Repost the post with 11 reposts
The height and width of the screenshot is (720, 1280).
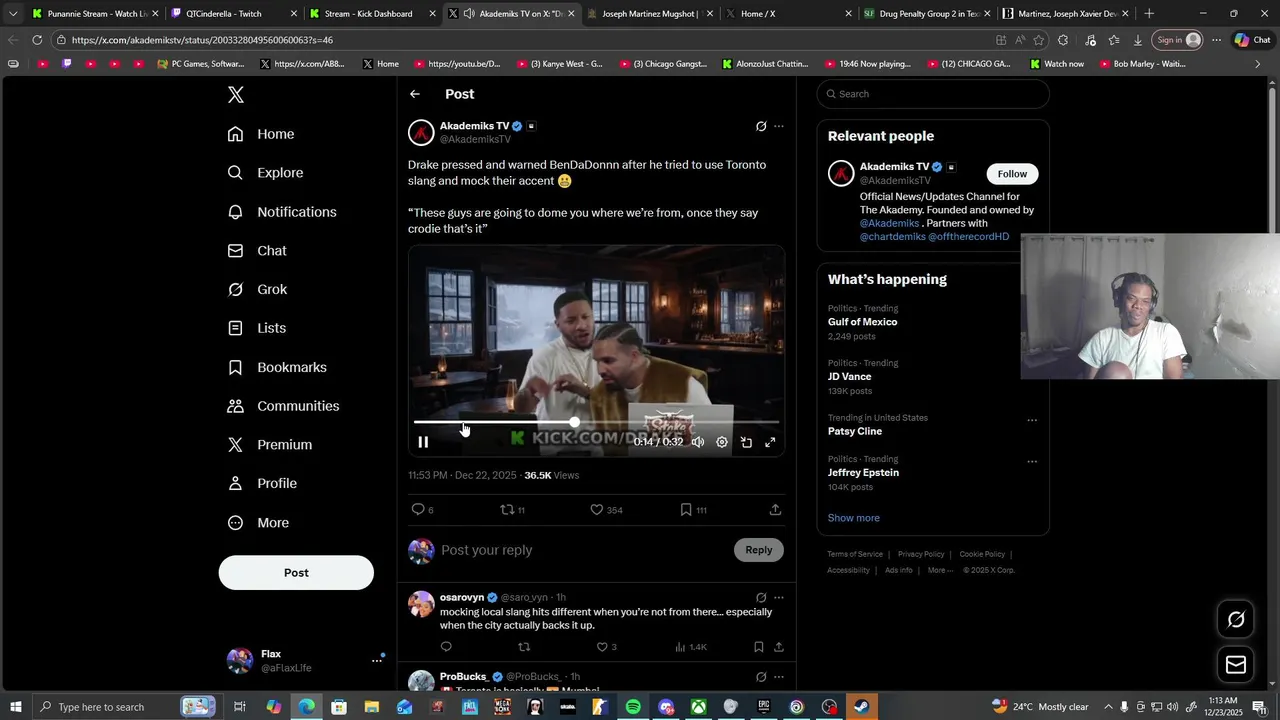(512, 510)
